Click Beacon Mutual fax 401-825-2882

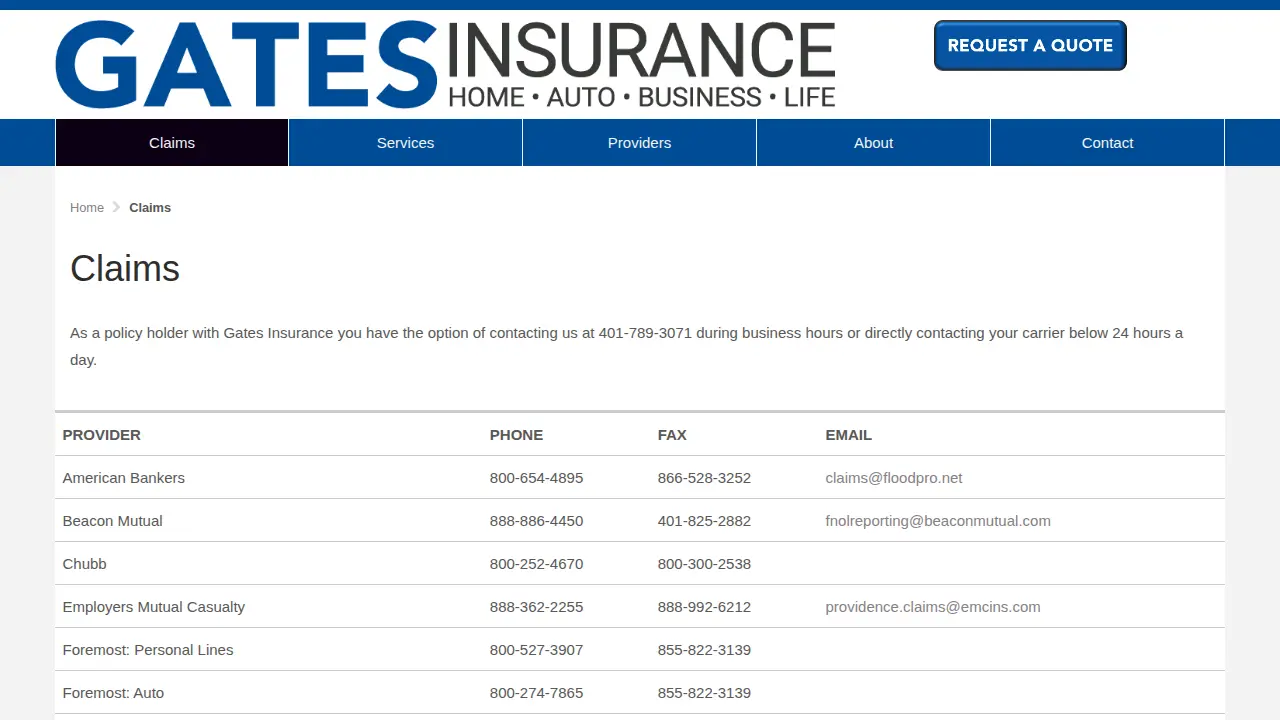tap(704, 521)
